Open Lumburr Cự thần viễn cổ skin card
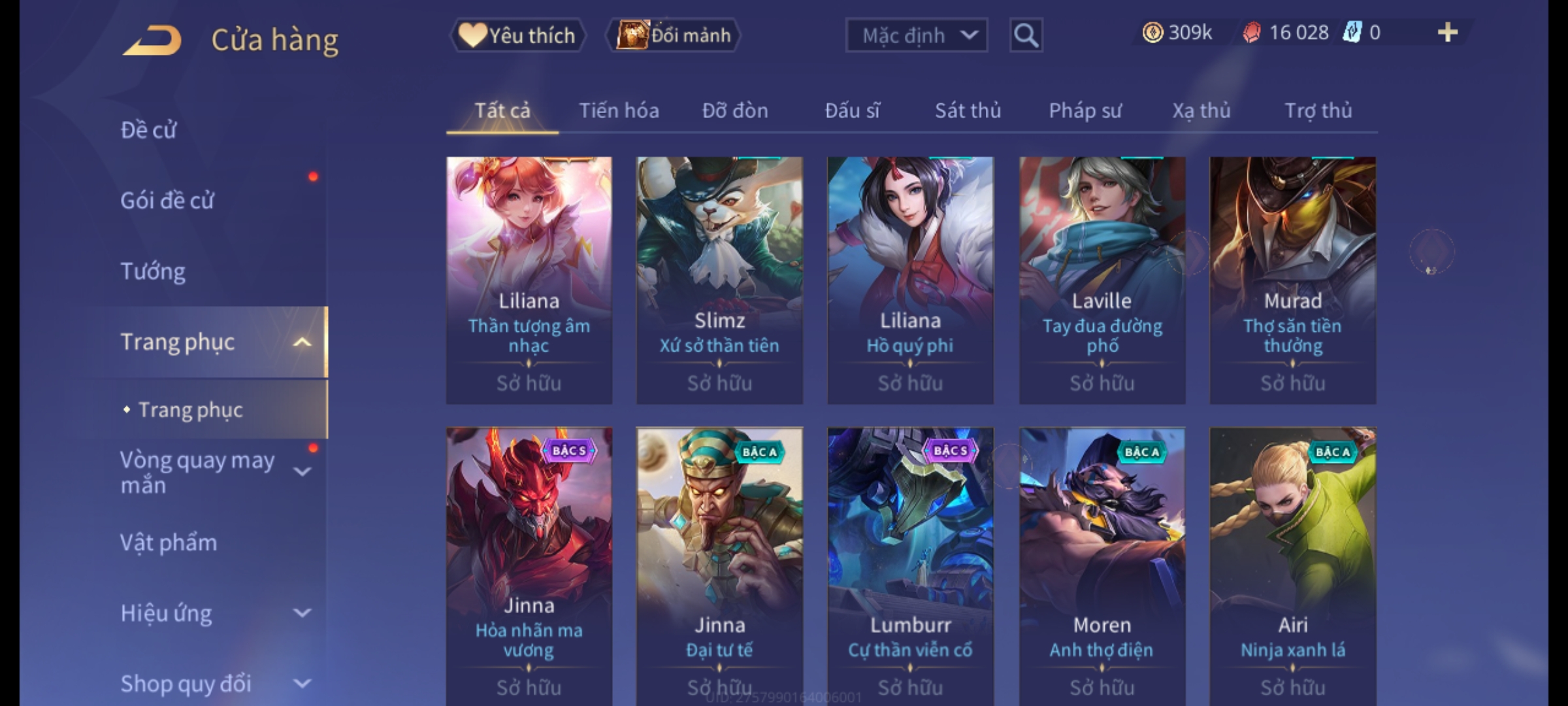 point(910,566)
